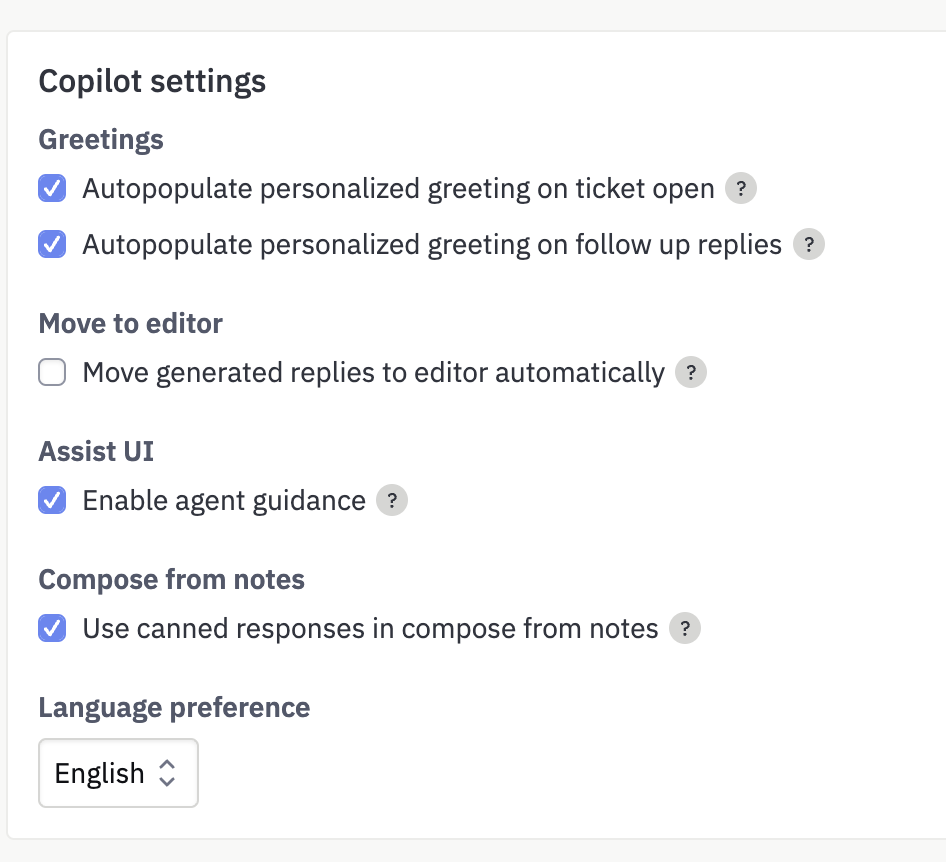
Task: Click the up-down chevron in language selector
Action: pyautogui.click(x=167, y=773)
